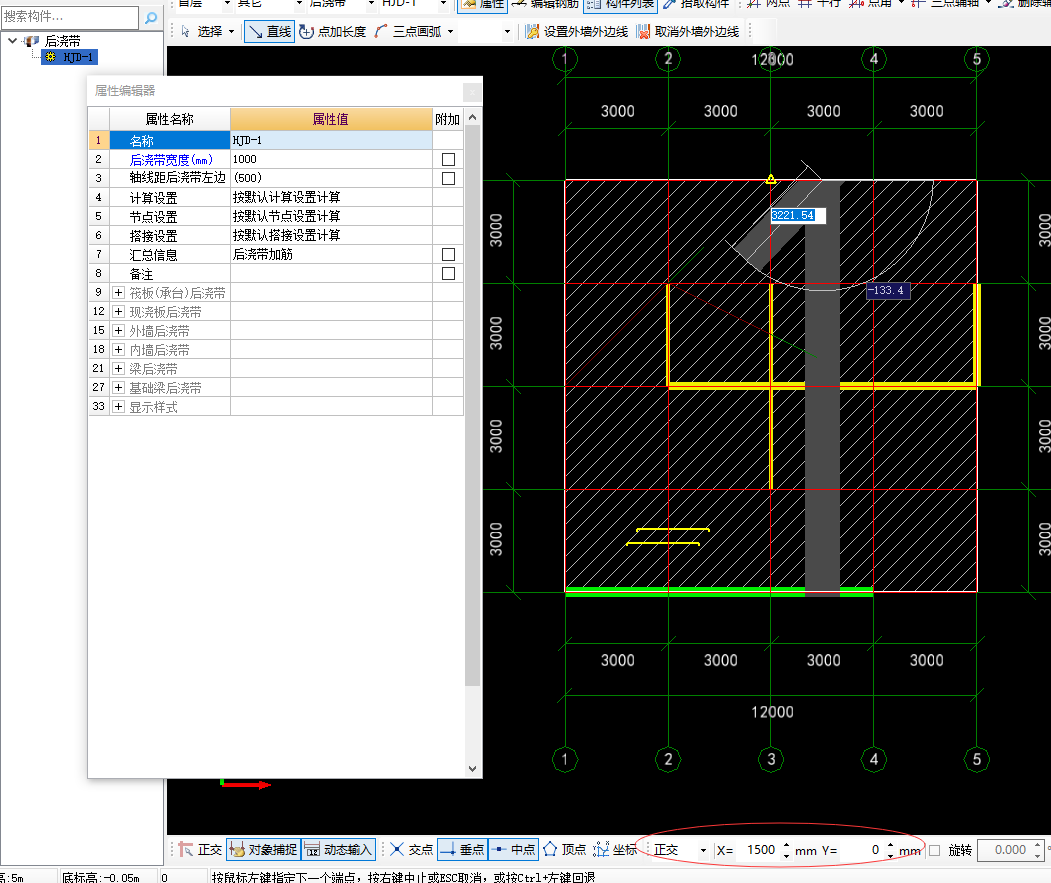Viewport: 1051px width, 883px height.
Task: Pick the 三点画弧 arc tool
Action: coord(408,32)
